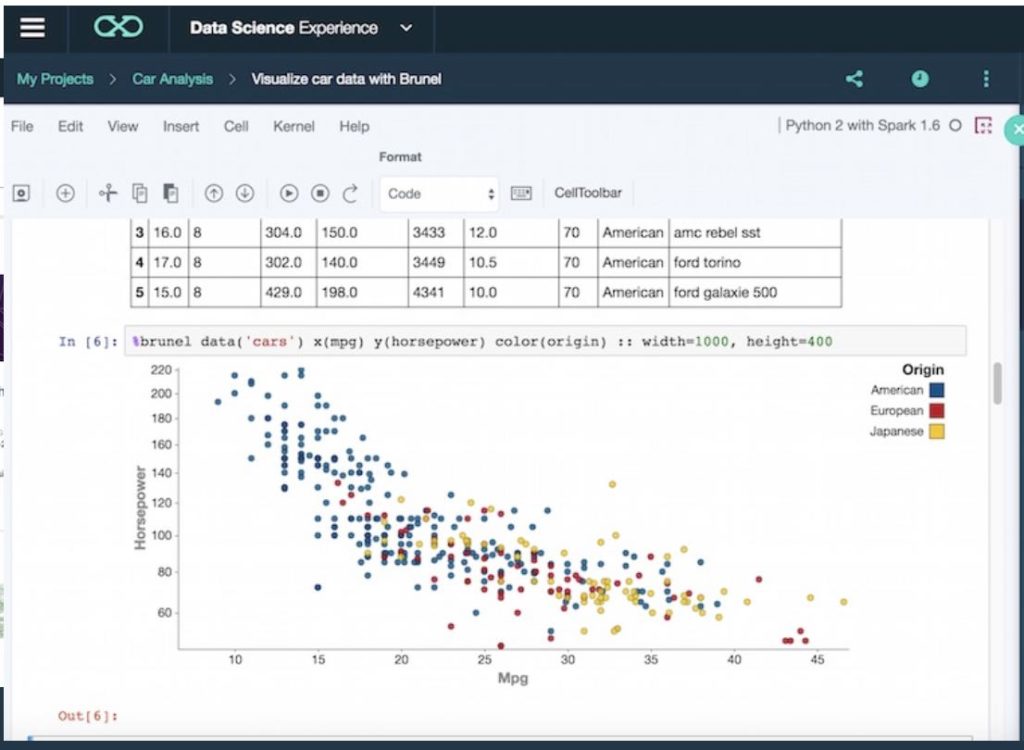Open the Car Analysis project link
Screen dimensions: 1024x750
172,78
